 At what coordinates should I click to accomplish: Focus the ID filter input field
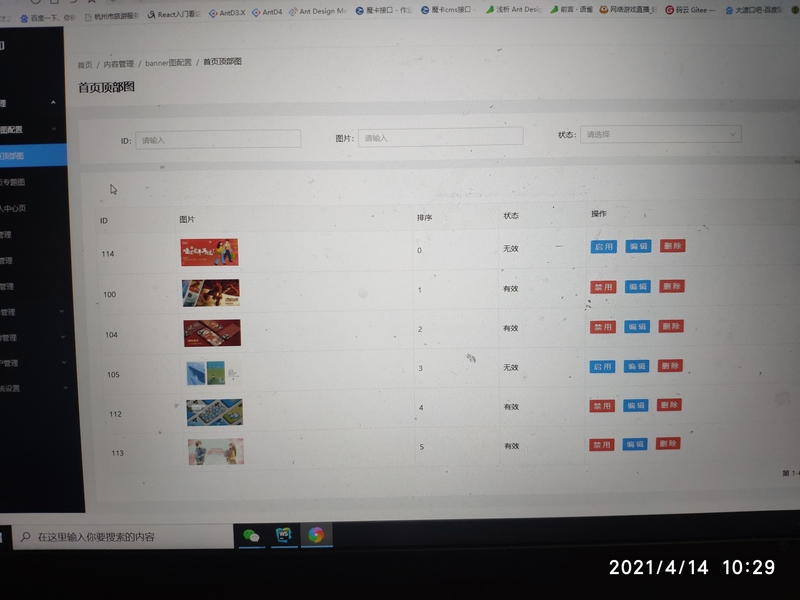218,139
